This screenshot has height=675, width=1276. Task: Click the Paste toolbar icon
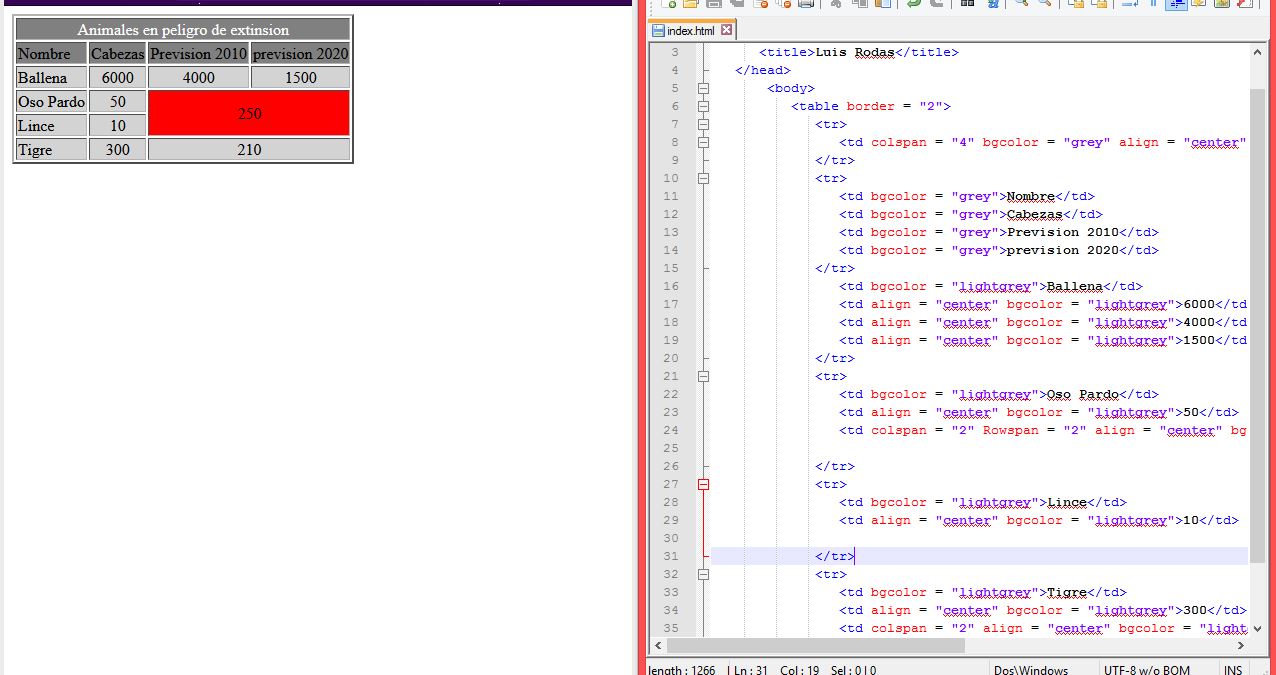click(x=883, y=4)
